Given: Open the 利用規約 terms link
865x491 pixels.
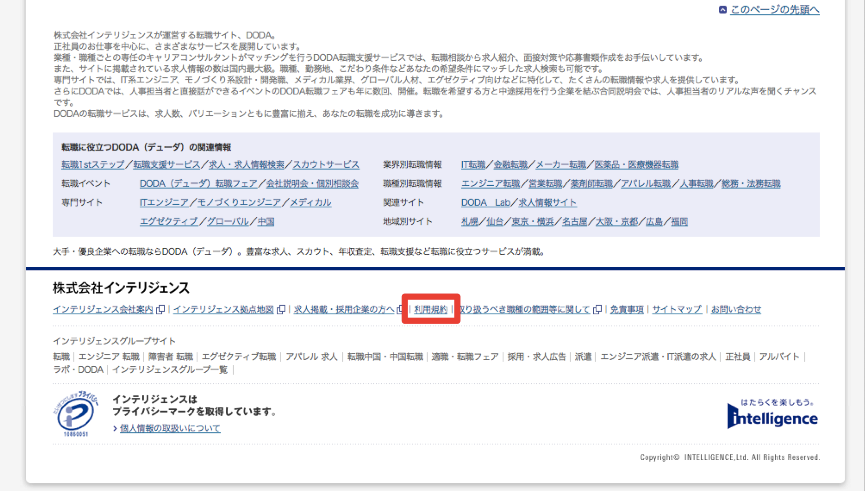Looking at the screenshot, I should click(x=430, y=310).
